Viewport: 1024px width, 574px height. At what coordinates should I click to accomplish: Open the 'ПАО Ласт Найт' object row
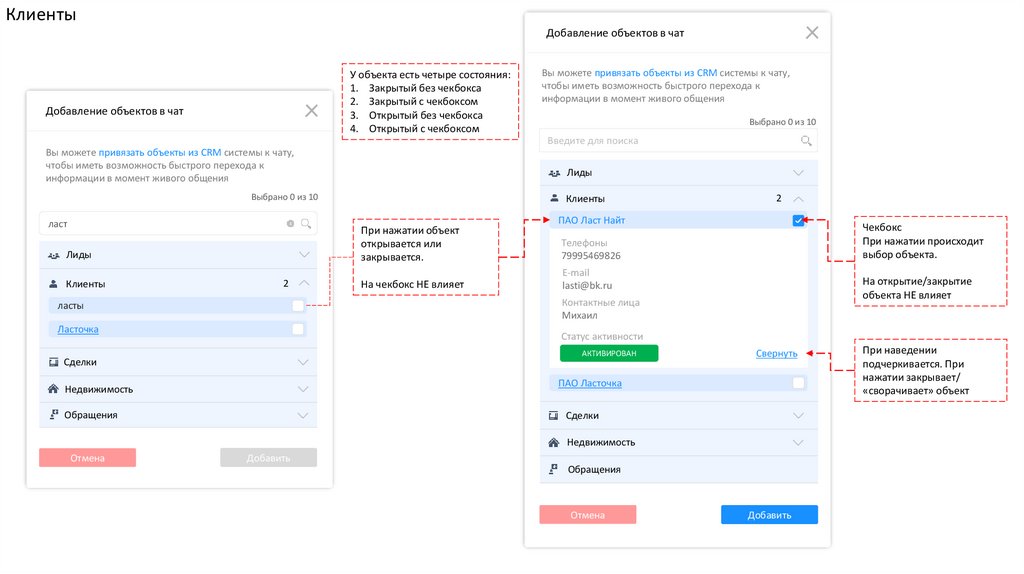(592, 220)
